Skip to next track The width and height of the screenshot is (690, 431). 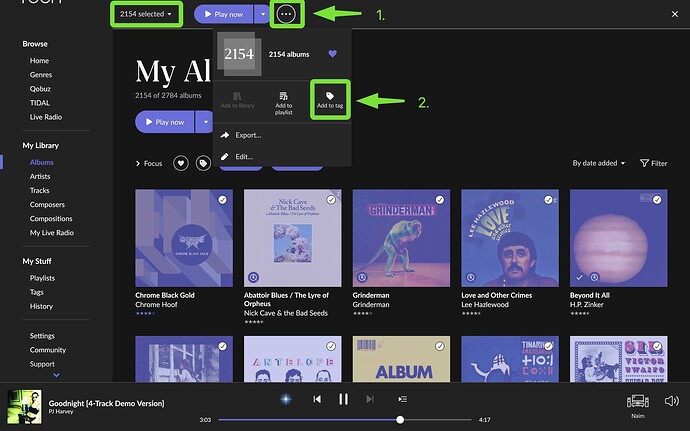(370, 399)
